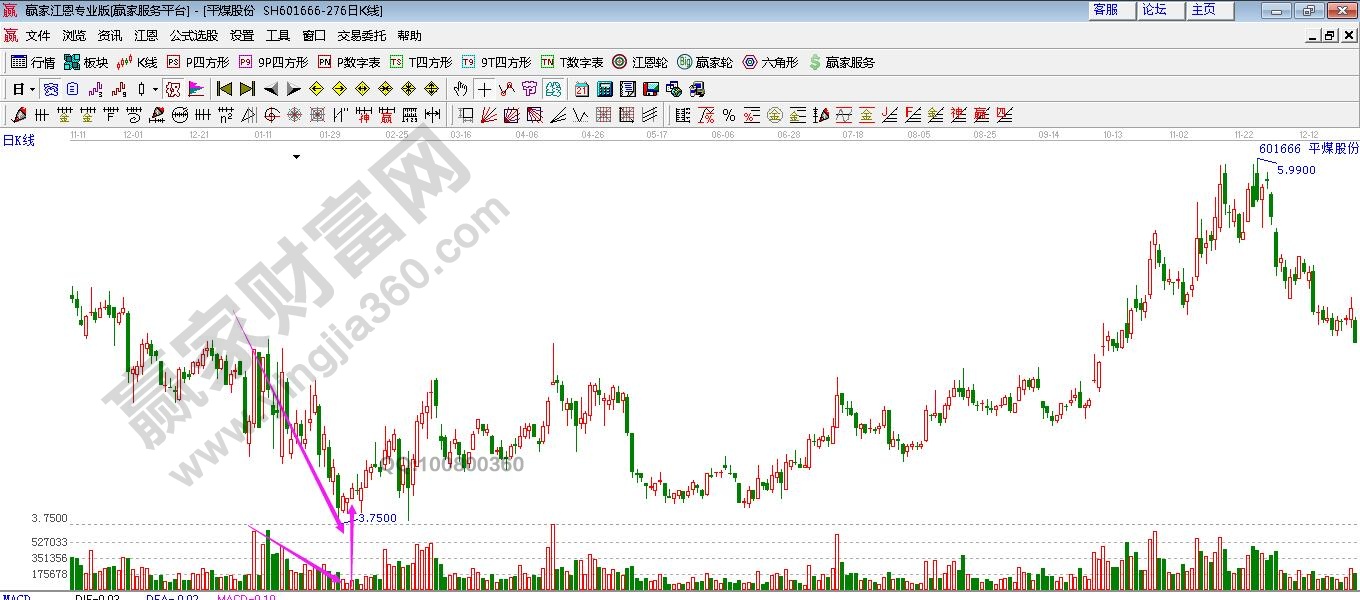Screen dimensions: 1360x600
Task: Click small black triangle above chart
Action: coord(296,157)
